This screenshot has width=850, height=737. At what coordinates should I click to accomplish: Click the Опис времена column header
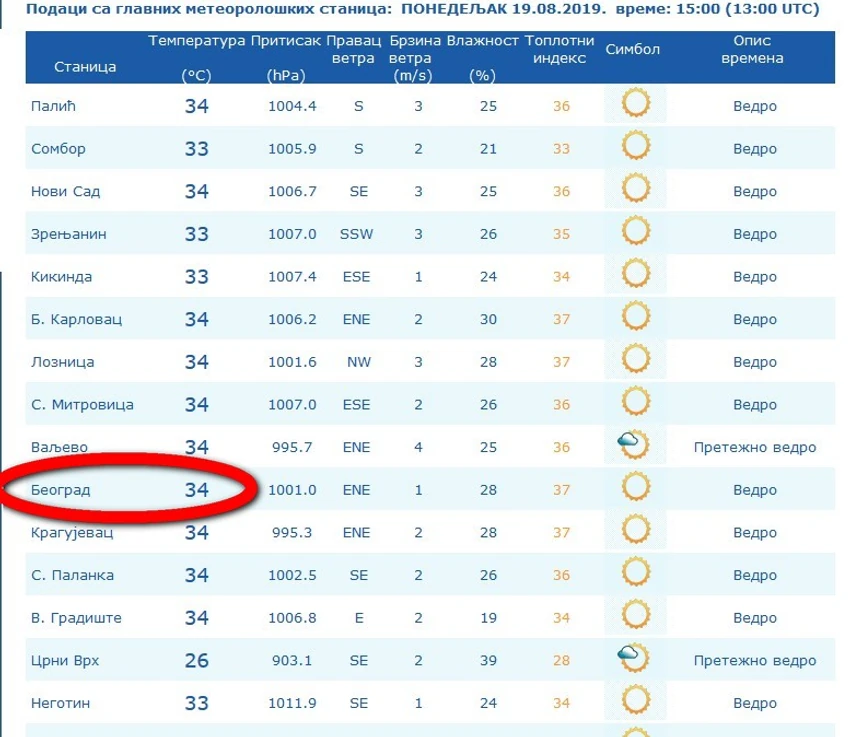click(752, 49)
